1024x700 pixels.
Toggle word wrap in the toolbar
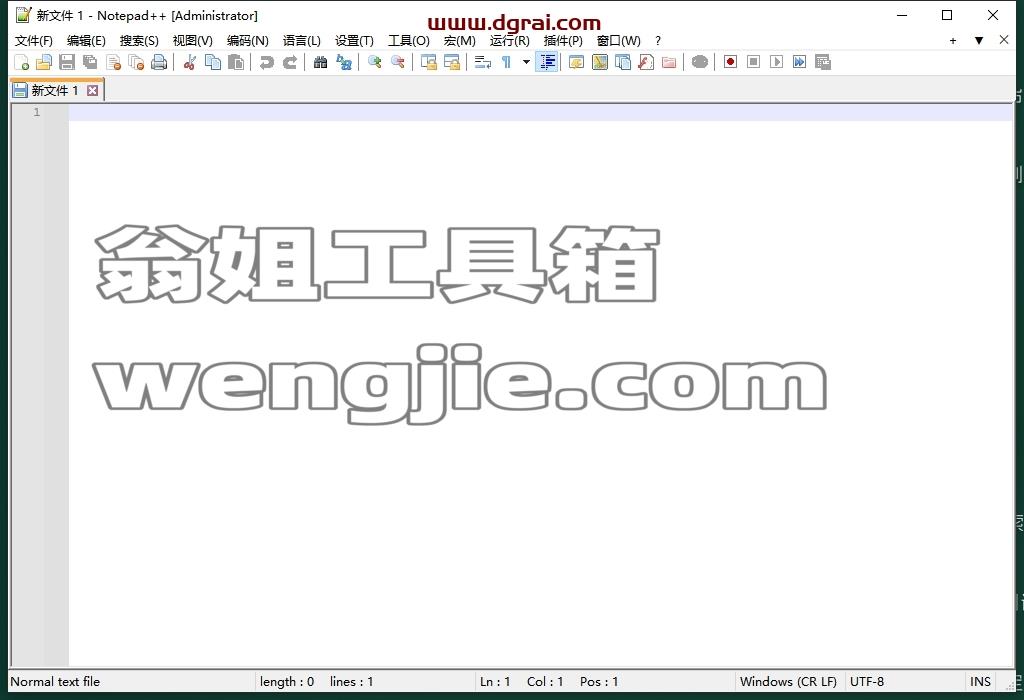coord(483,62)
